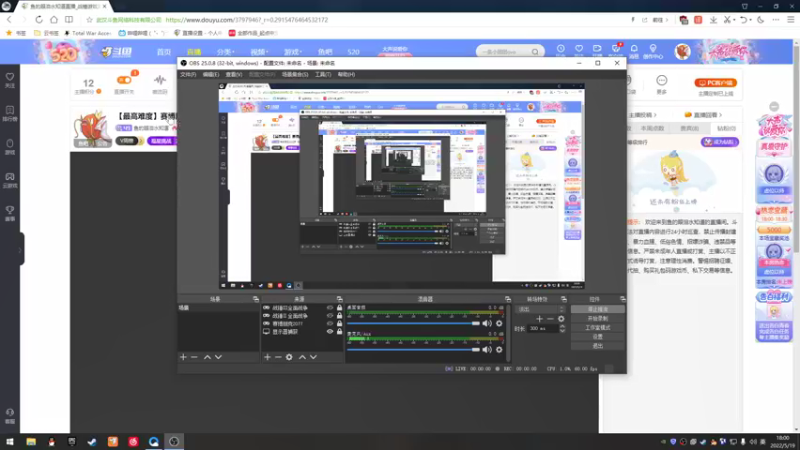Viewport: 800px width, 450px height.
Task: Go to the browser home page icon
Action: [54, 20]
